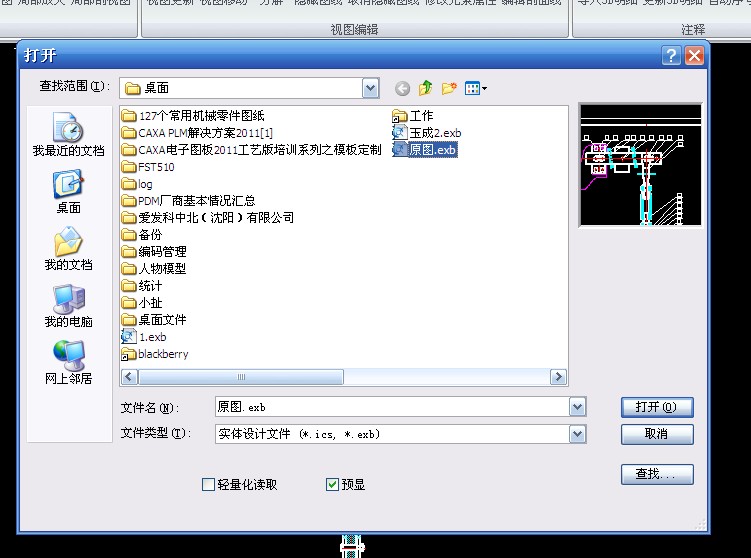Click the 注释 ribbon group label

(693, 30)
